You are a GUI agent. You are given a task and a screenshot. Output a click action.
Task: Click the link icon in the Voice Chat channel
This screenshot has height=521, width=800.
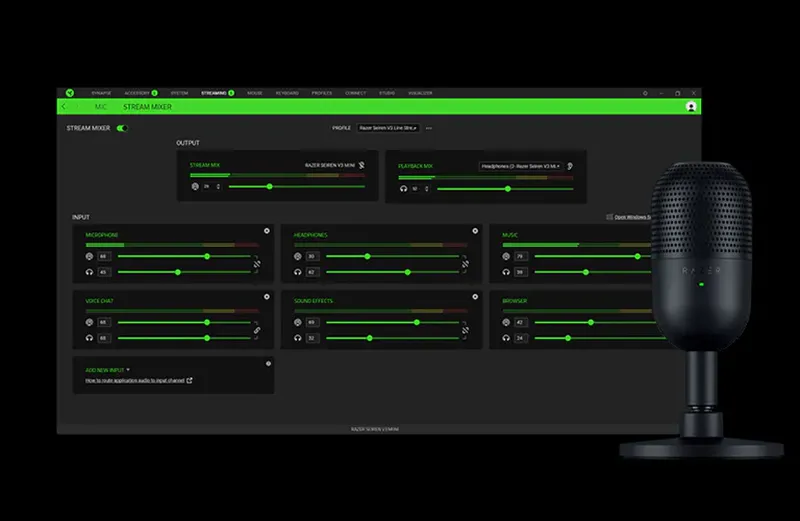pyautogui.click(x=256, y=330)
